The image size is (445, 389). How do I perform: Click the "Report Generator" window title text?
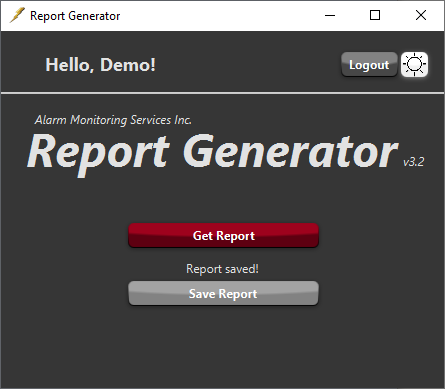(x=75, y=16)
